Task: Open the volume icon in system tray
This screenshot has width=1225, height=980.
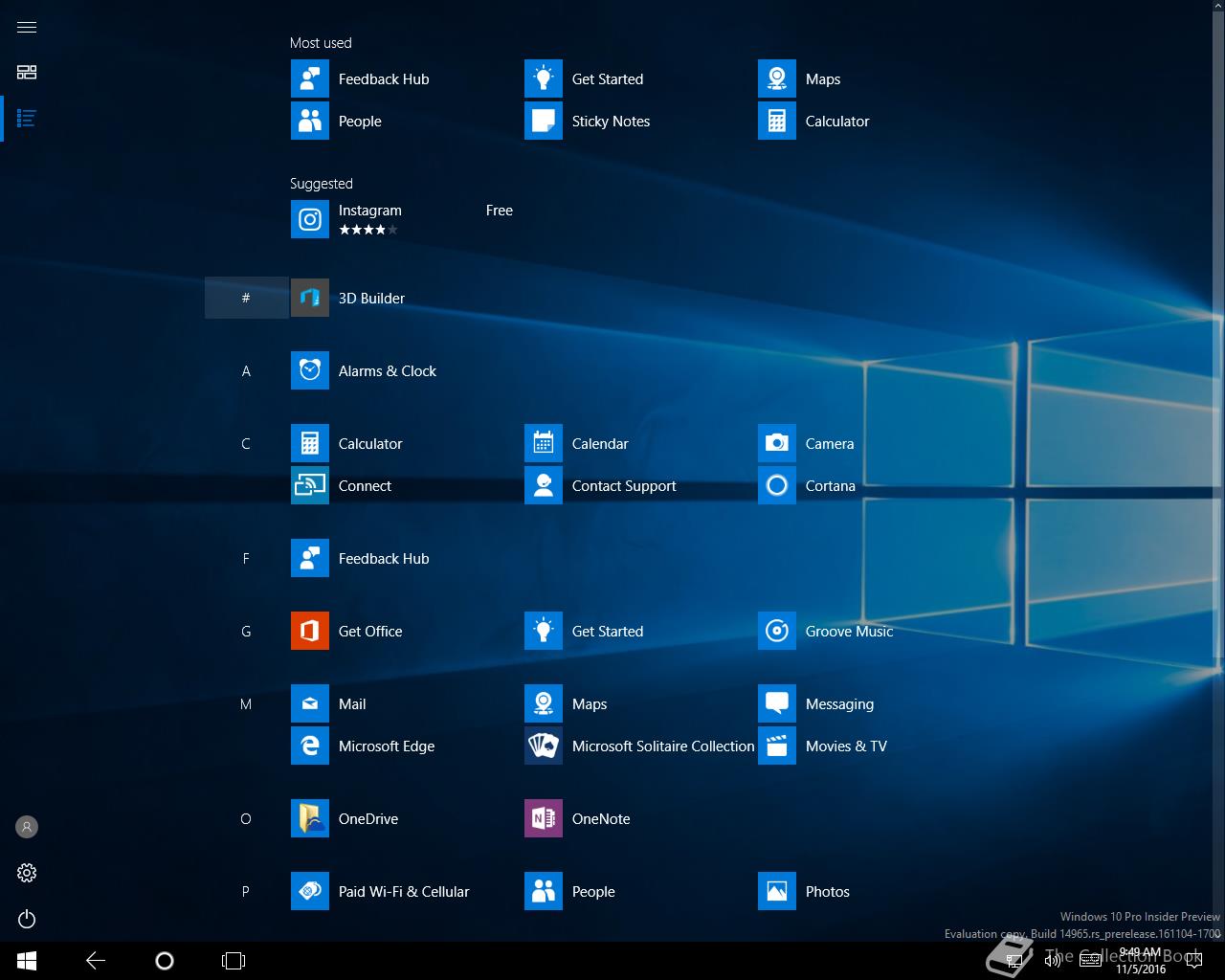Action: pyautogui.click(x=1053, y=961)
